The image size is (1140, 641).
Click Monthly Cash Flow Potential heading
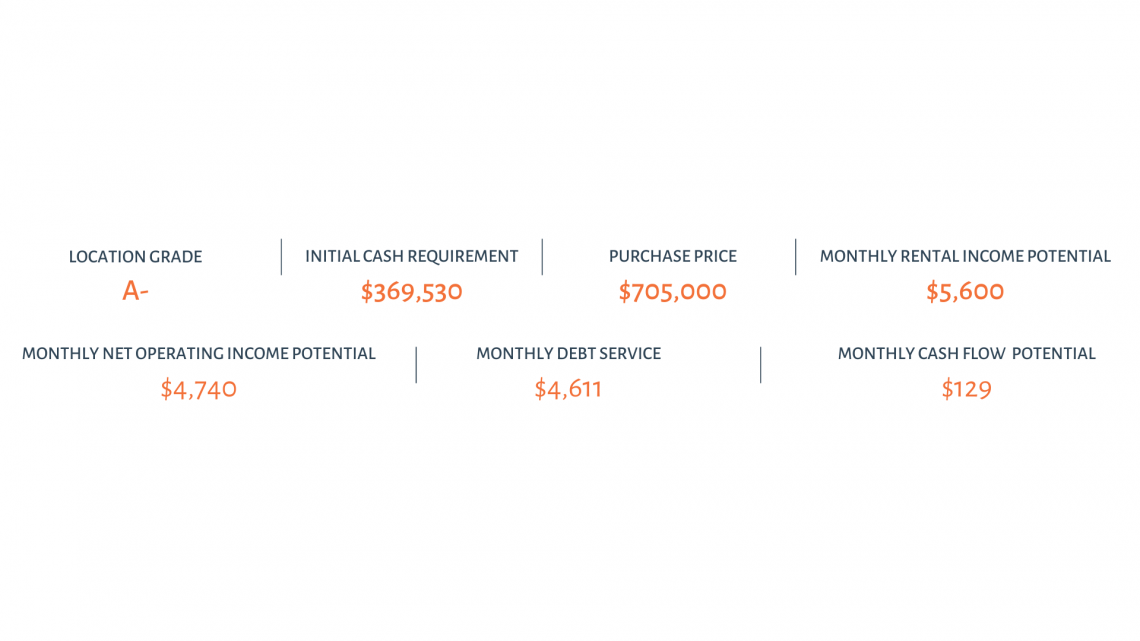[966, 354]
